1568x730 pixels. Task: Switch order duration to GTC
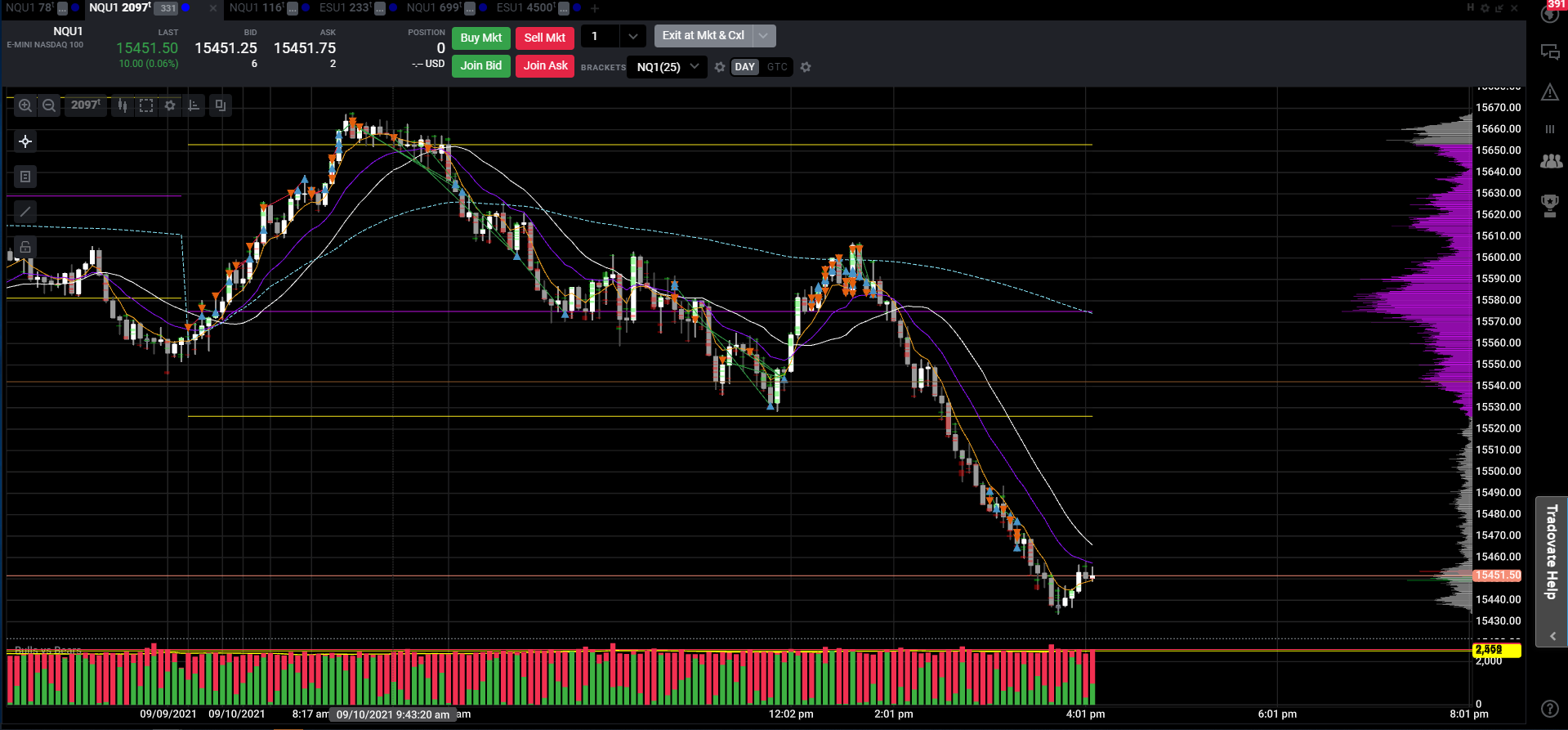click(777, 67)
